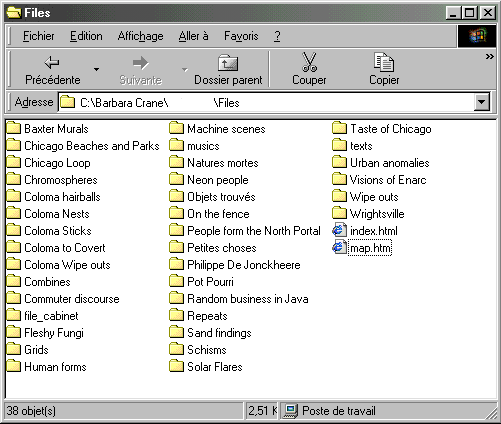Expand the address bar dropdown list
The image size is (501, 424).
tap(481, 102)
